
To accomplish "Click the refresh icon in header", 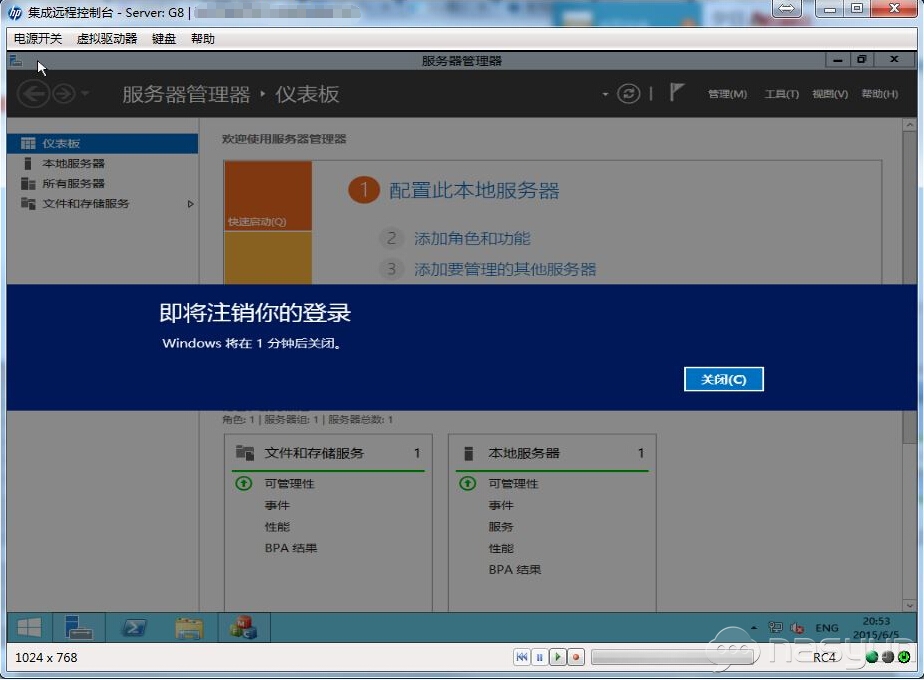I will 628,94.
